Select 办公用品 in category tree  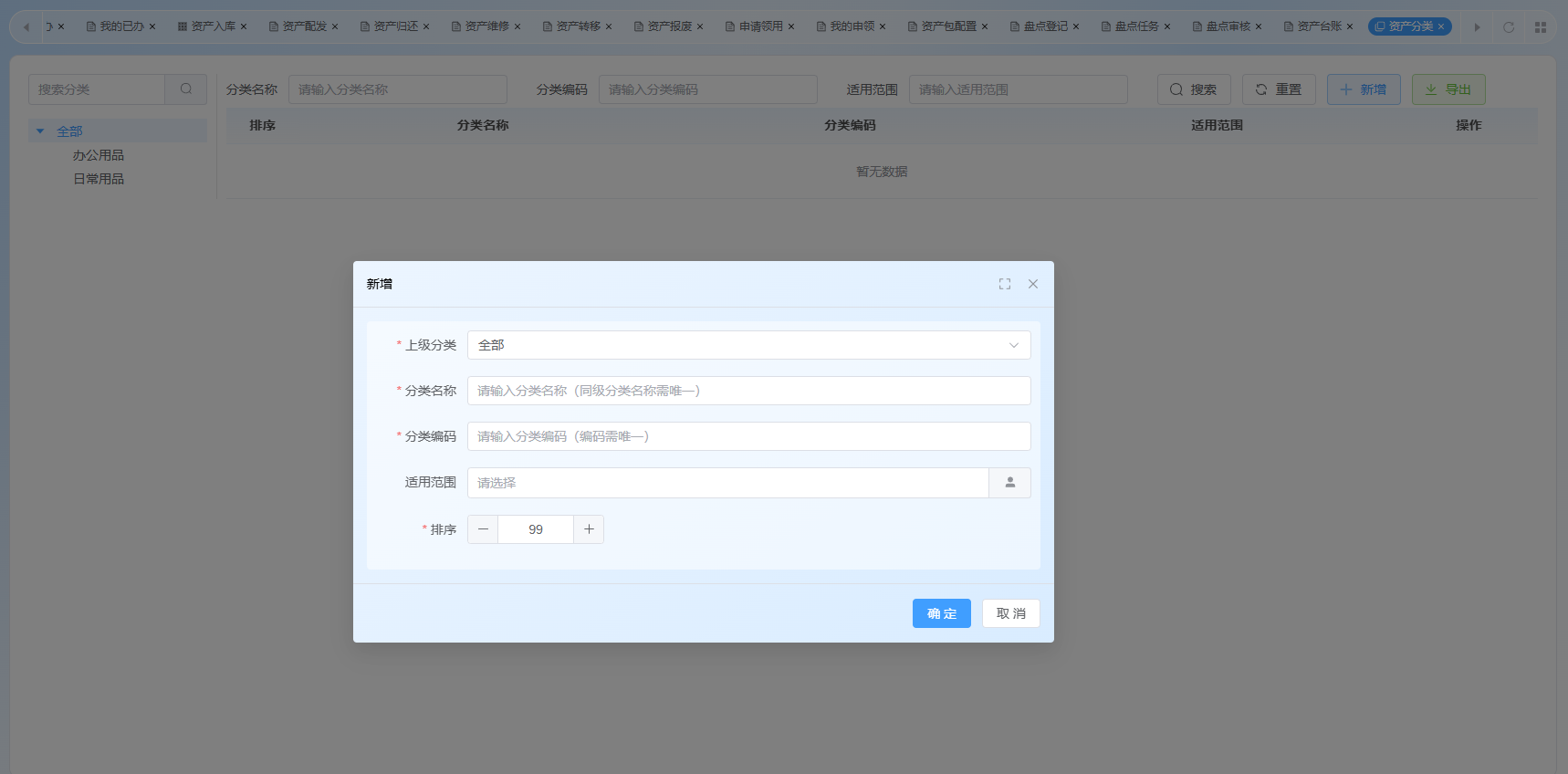(99, 155)
